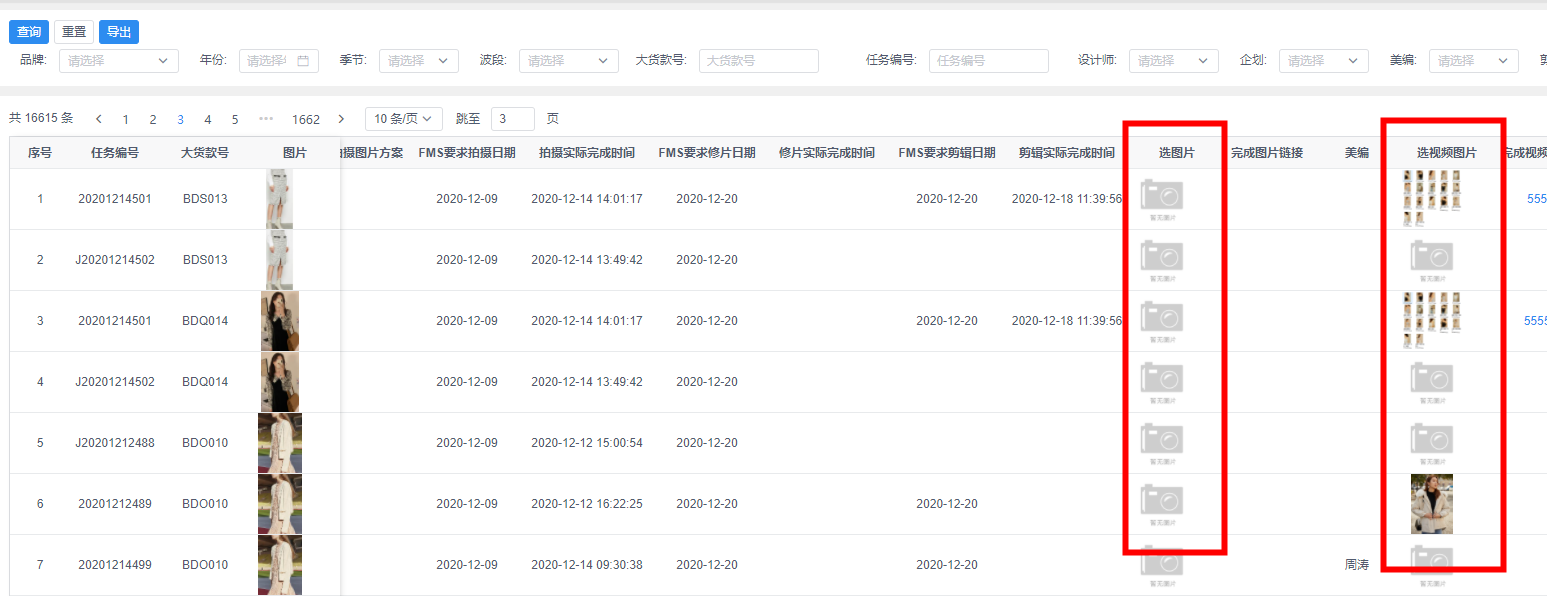Go to the previous page arrow
This screenshot has width=1547, height=596.
(x=99, y=119)
